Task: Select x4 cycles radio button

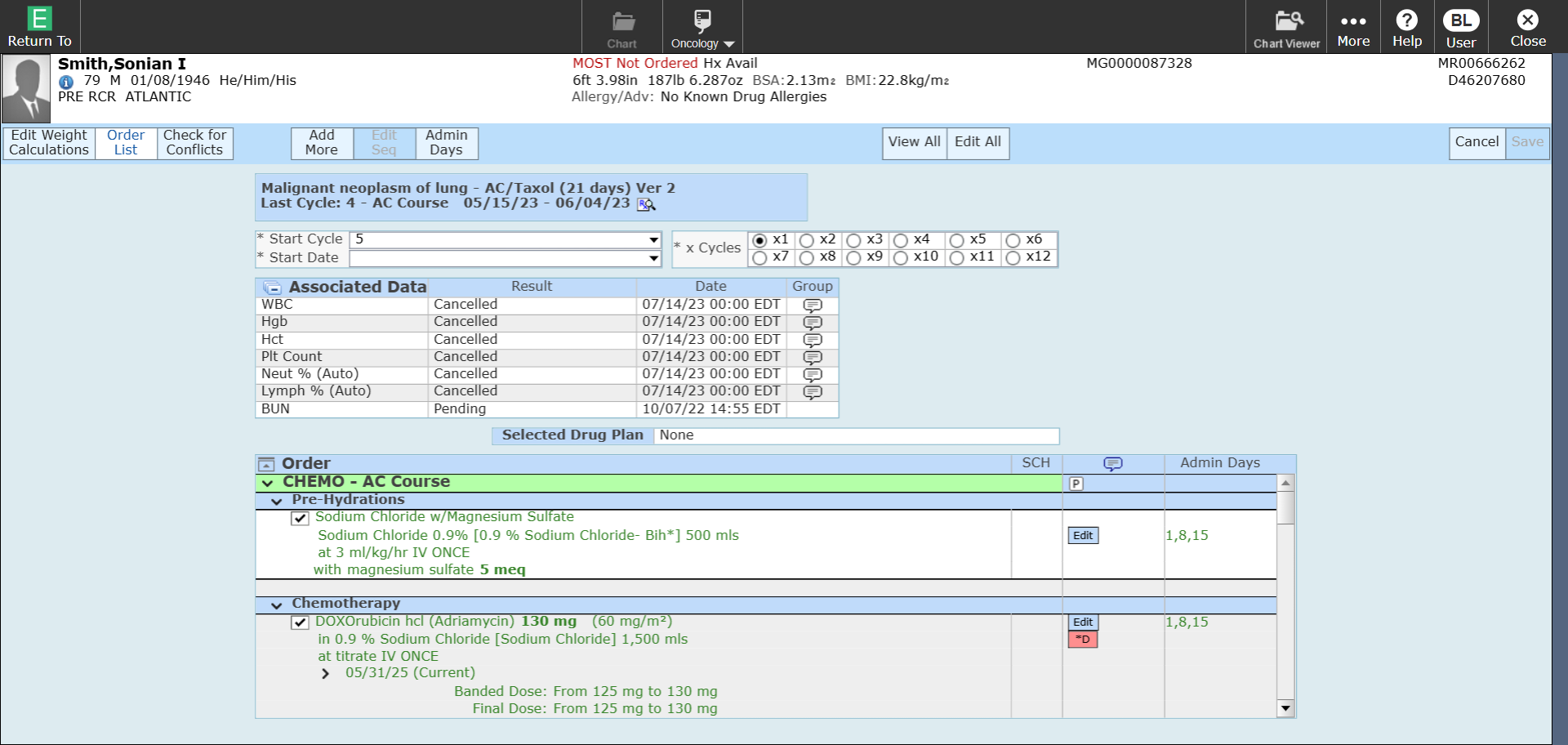Action: click(901, 240)
